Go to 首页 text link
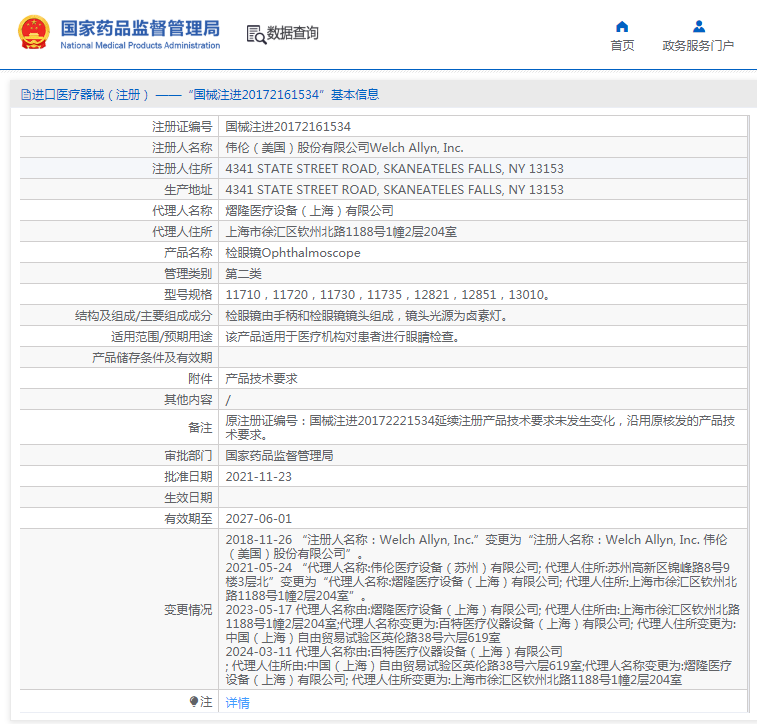Image resolution: width=757 pixels, height=724 pixels. point(622,45)
